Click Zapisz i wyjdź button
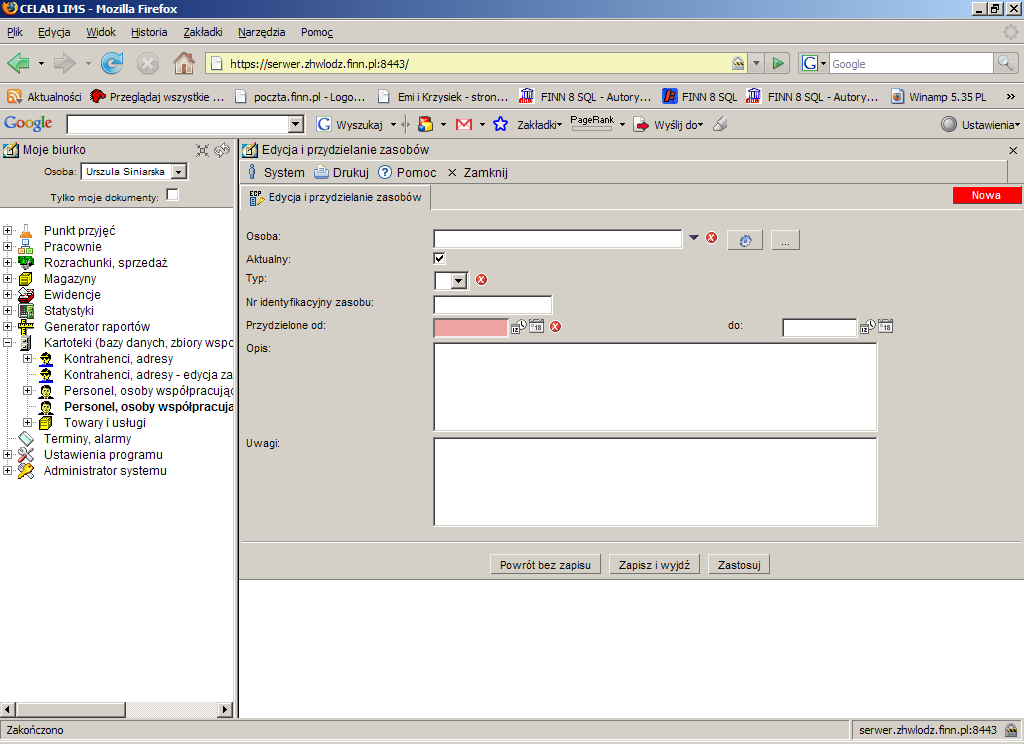 (654, 565)
